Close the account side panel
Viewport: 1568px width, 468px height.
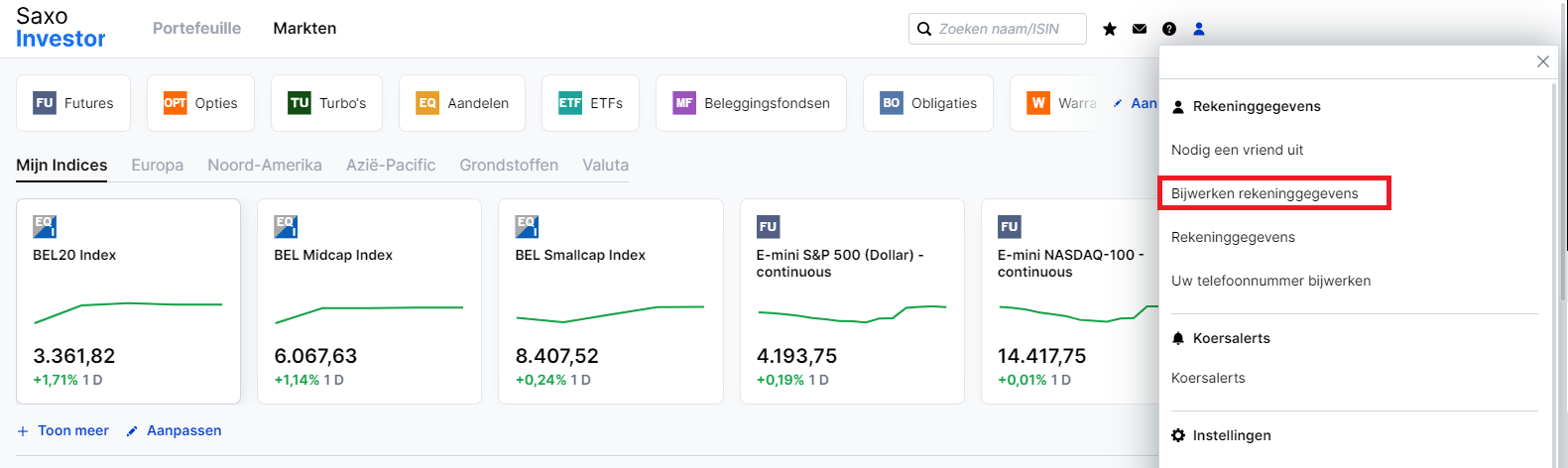tap(1543, 61)
